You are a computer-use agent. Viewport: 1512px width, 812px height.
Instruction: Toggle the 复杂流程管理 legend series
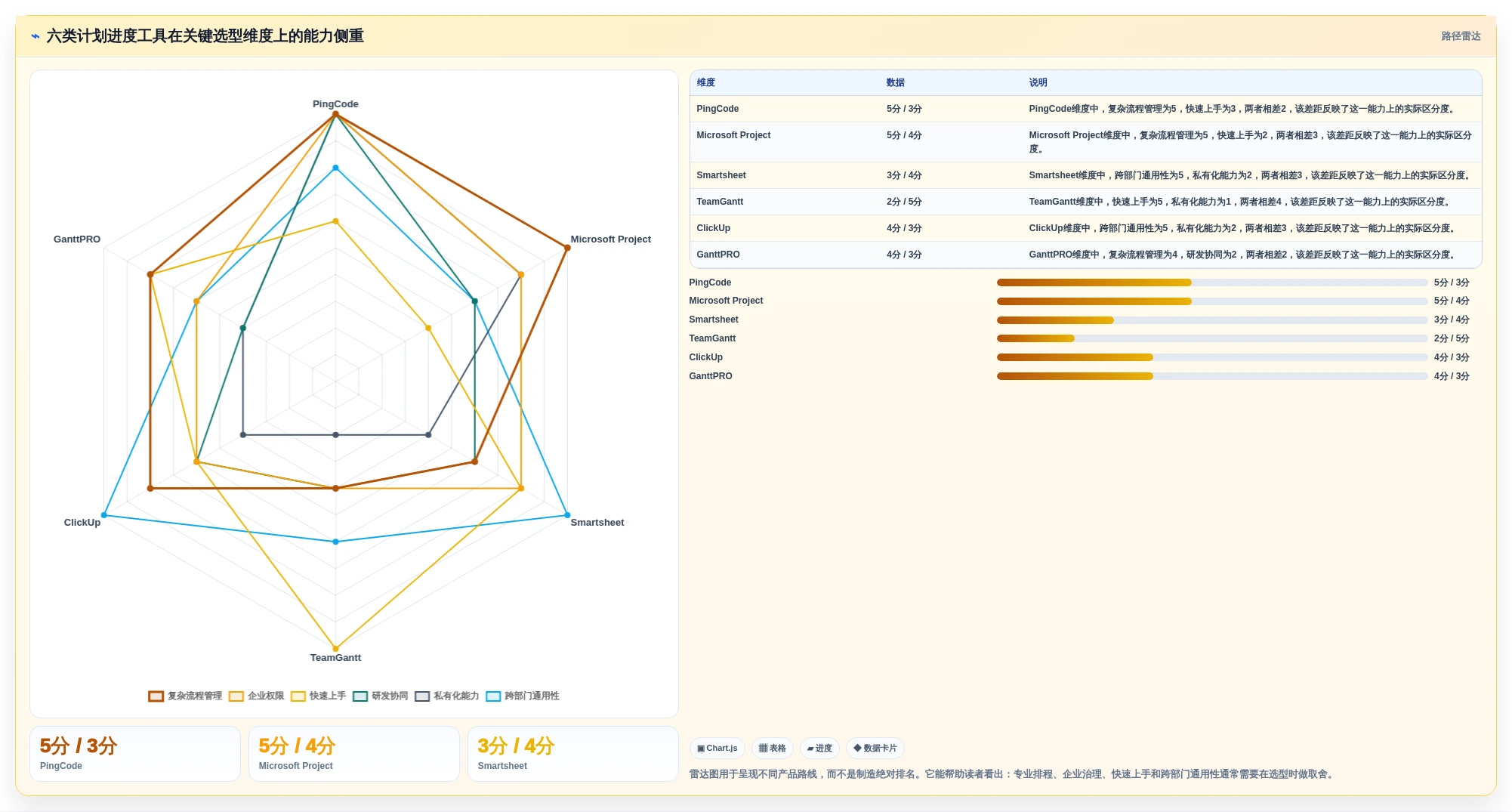[186, 696]
